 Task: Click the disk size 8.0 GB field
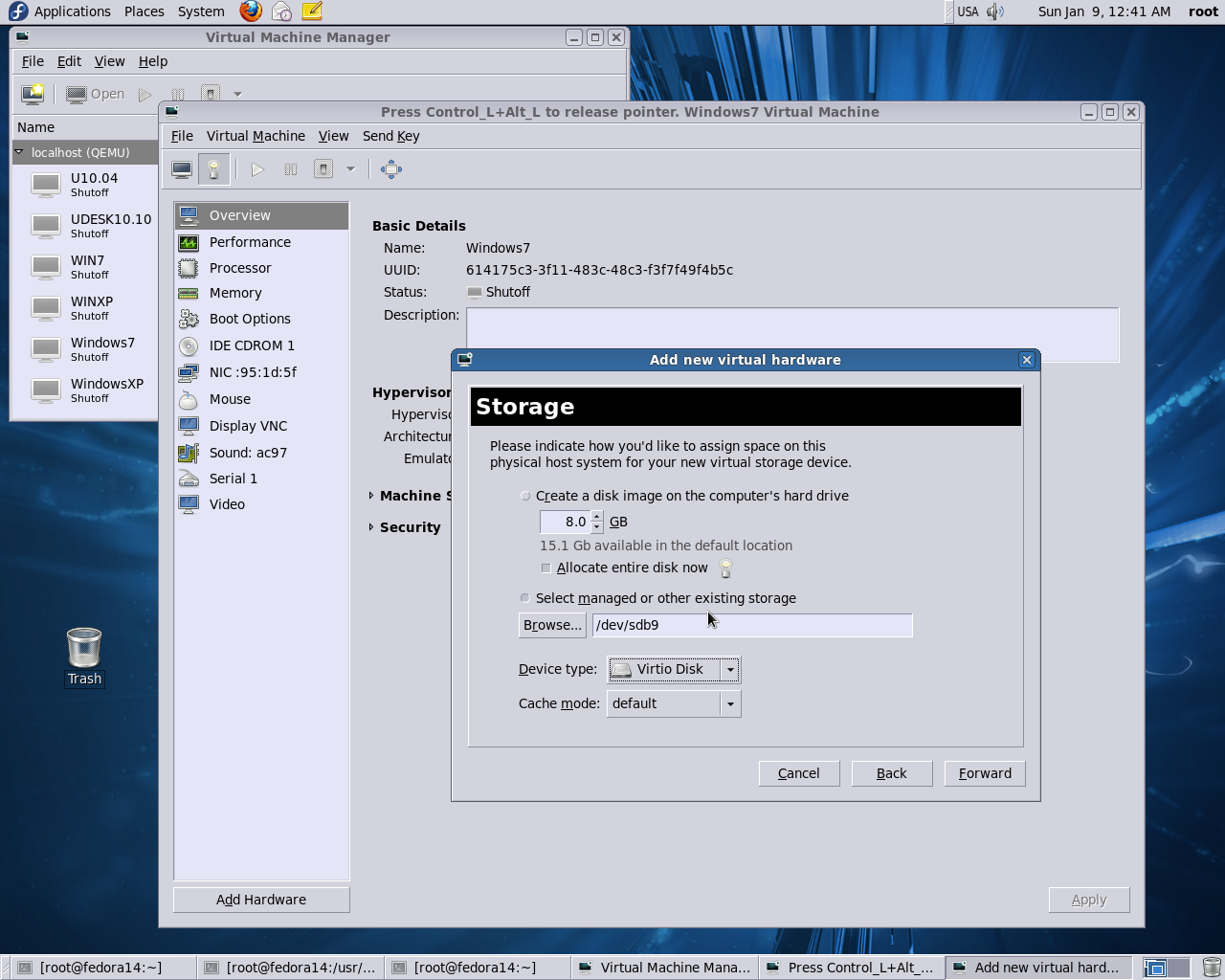tap(566, 522)
